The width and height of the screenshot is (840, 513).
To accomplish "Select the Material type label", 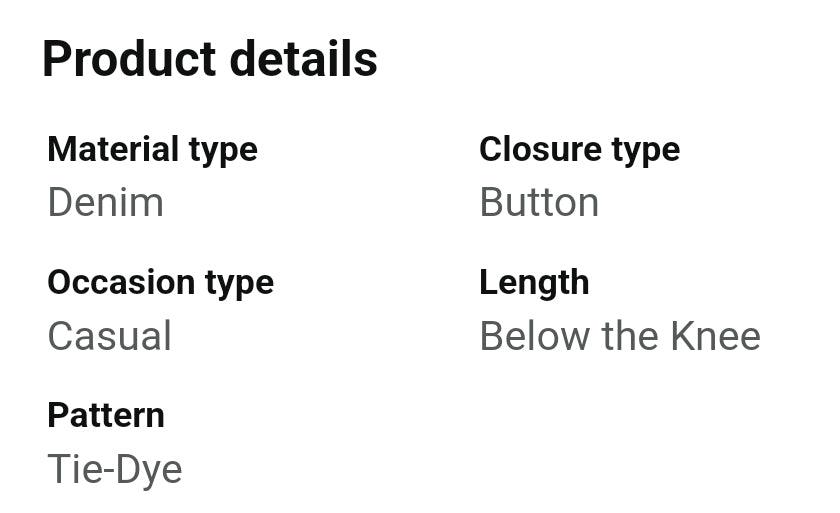I will (x=152, y=150).
